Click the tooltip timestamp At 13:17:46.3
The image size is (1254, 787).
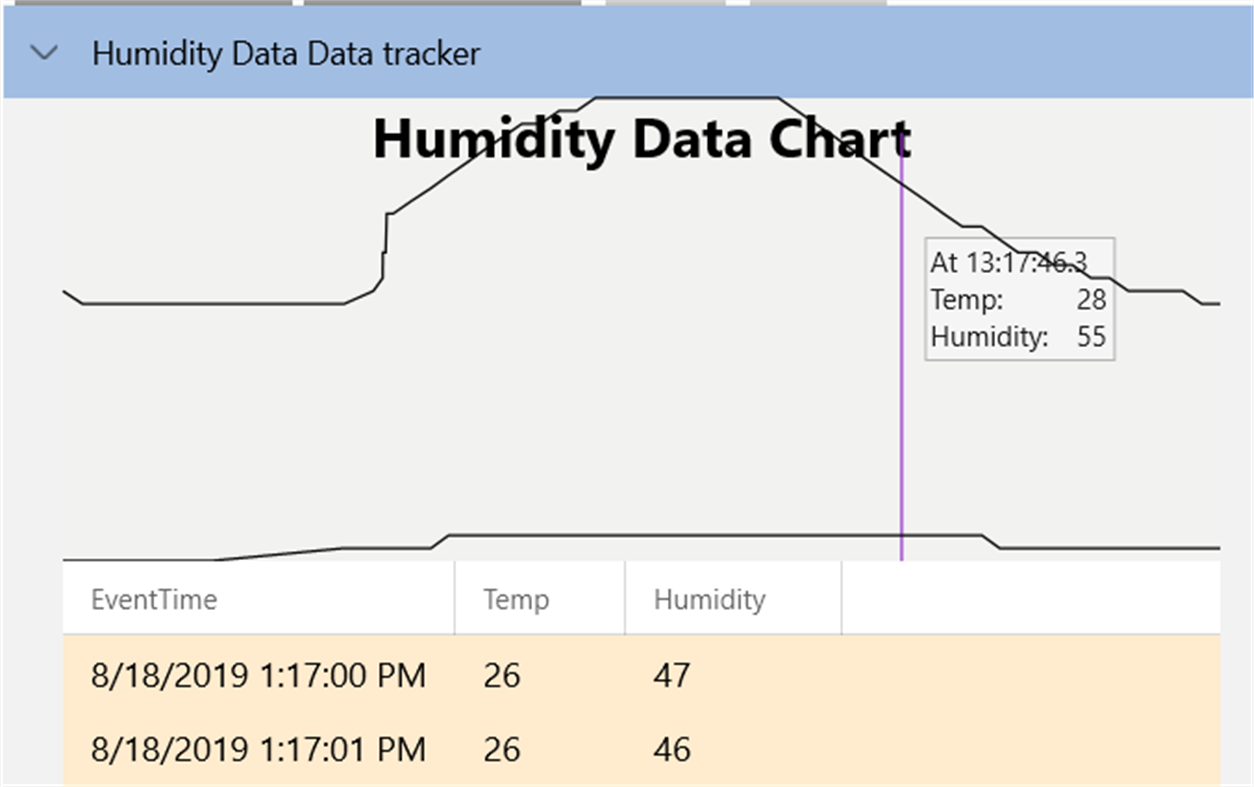click(x=1008, y=263)
